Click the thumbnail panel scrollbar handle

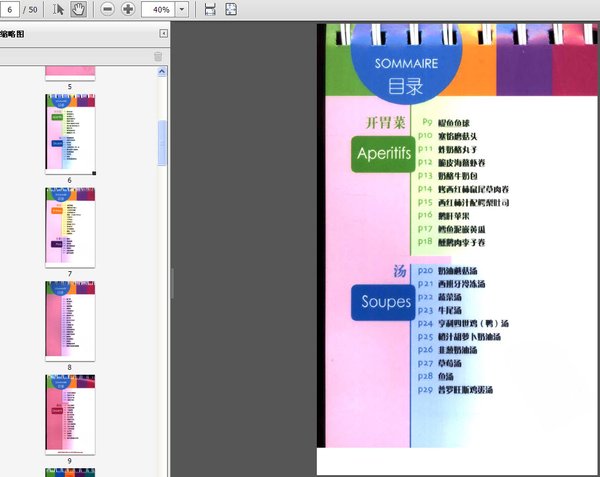(x=163, y=142)
